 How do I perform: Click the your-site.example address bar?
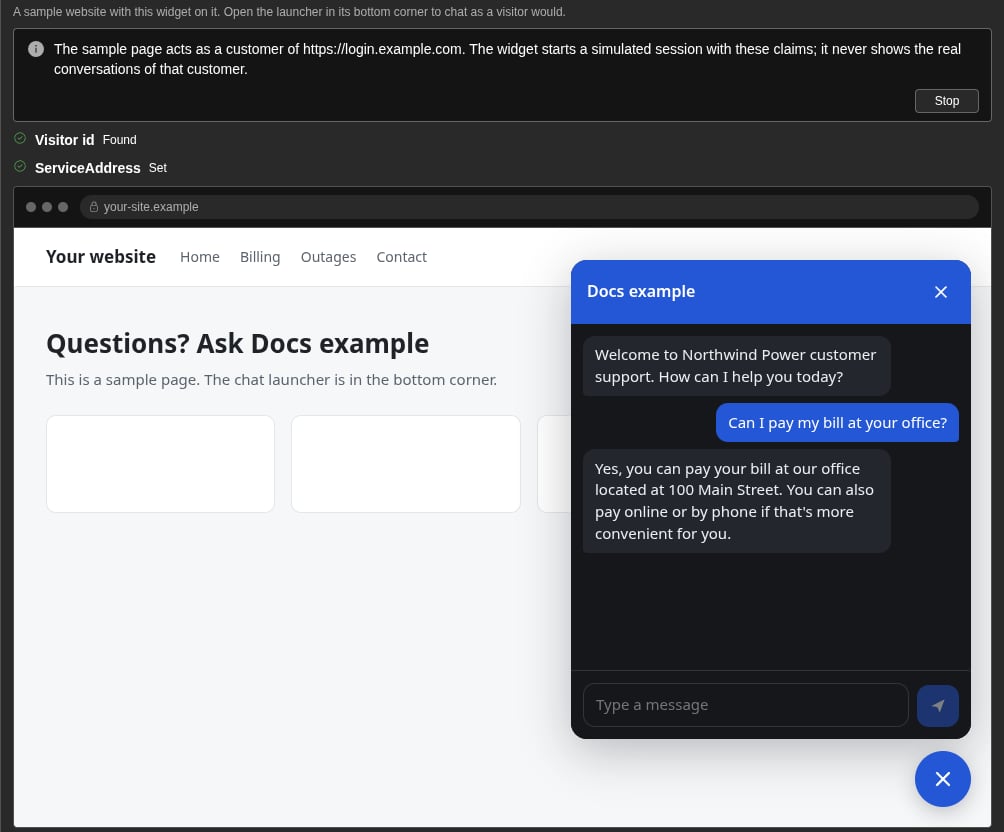click(529, 207)
